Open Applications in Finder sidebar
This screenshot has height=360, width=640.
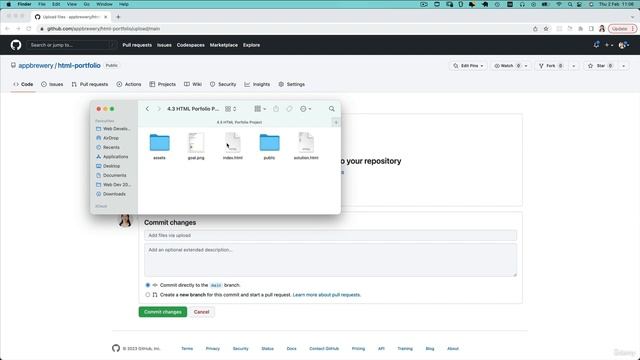coord(113,157)
